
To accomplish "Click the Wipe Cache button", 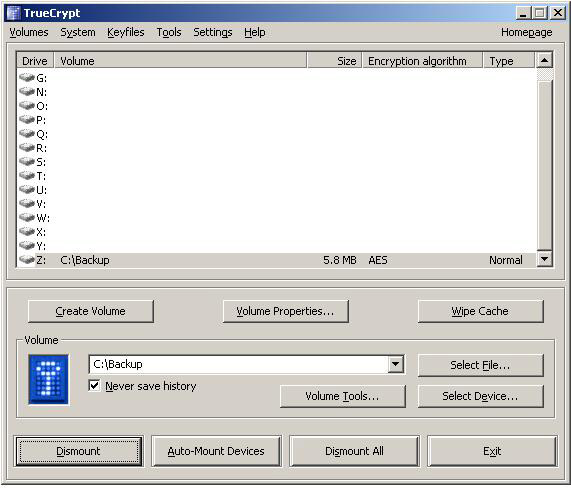I will click(480, 311).
